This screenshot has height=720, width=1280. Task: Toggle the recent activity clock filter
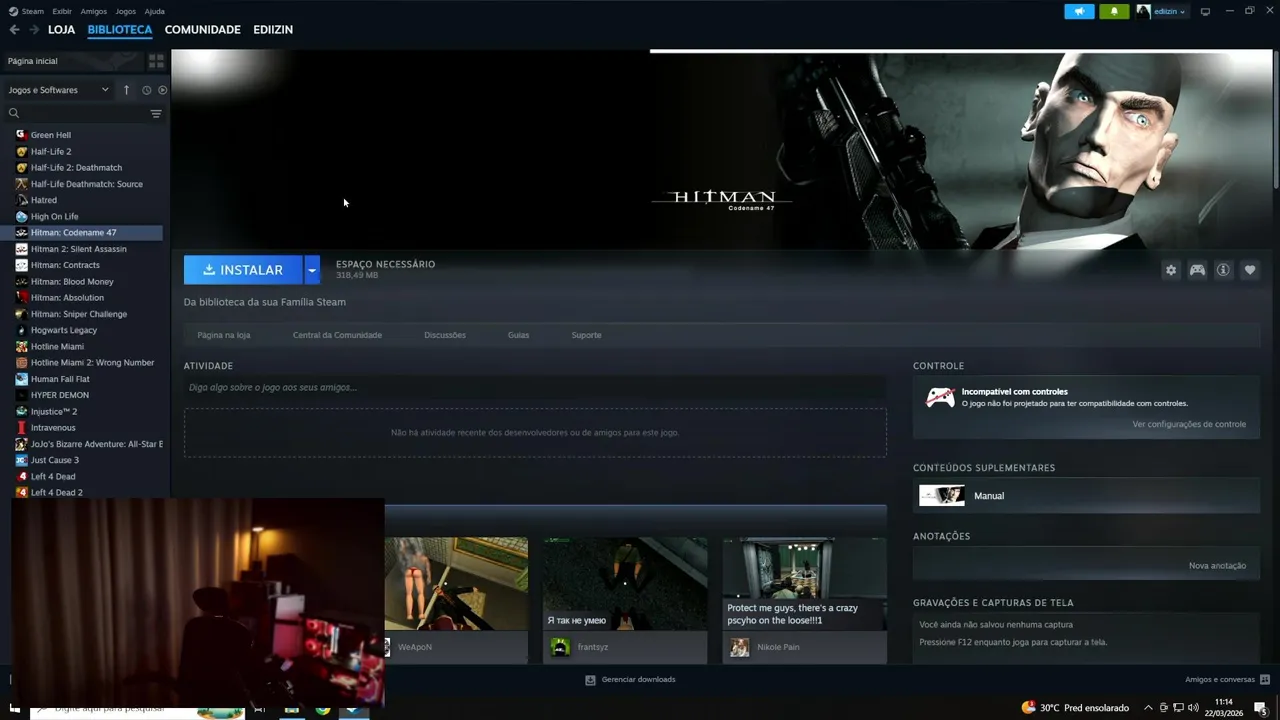146,90
